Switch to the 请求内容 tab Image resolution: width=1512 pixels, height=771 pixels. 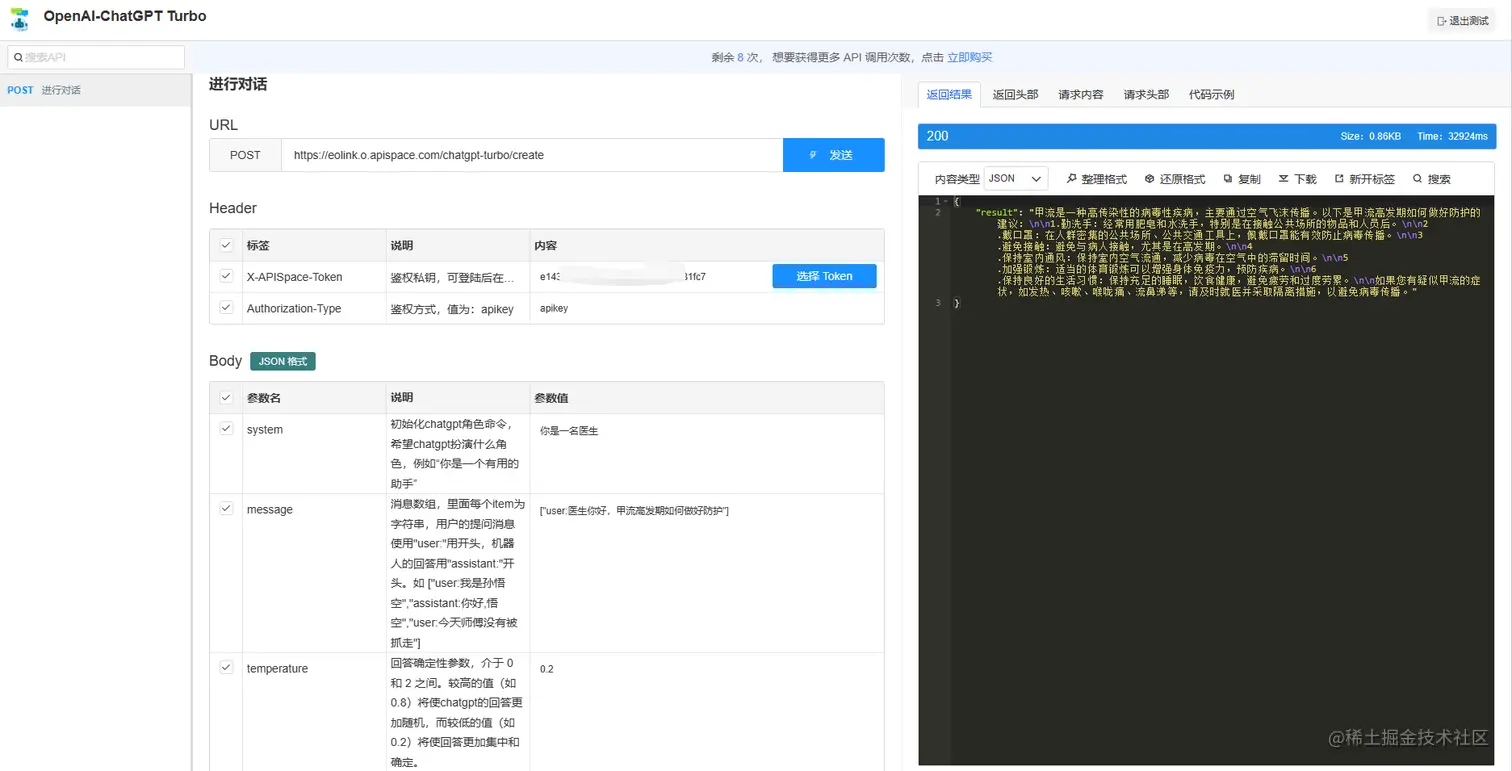coord(1081,95)
